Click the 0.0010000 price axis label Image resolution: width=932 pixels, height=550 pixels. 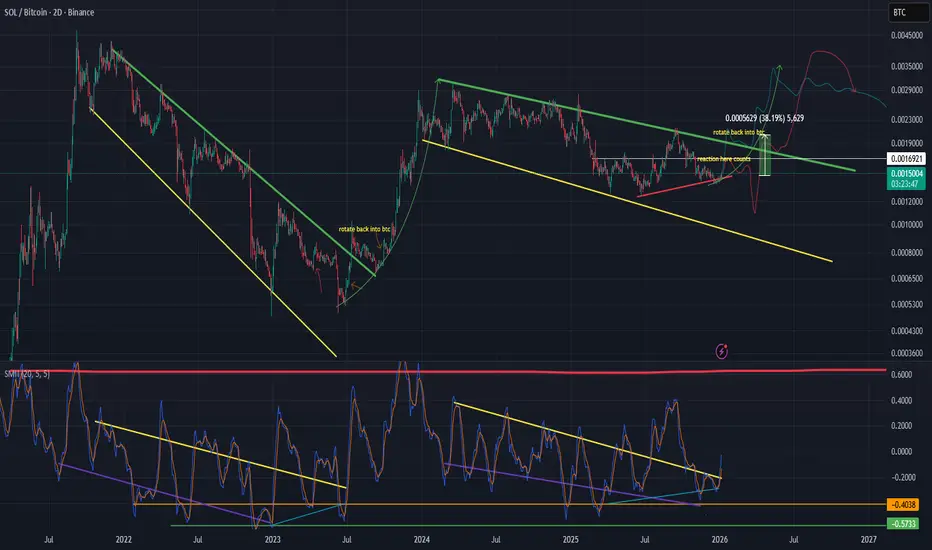[x=907, y=225]
